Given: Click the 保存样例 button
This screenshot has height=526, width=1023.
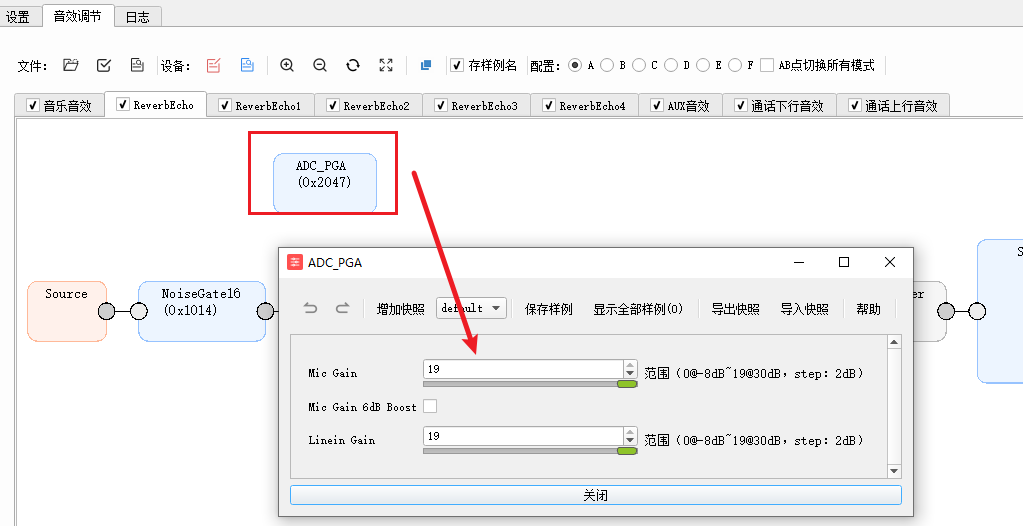Looking at the screenshot, I should (549, 309).
